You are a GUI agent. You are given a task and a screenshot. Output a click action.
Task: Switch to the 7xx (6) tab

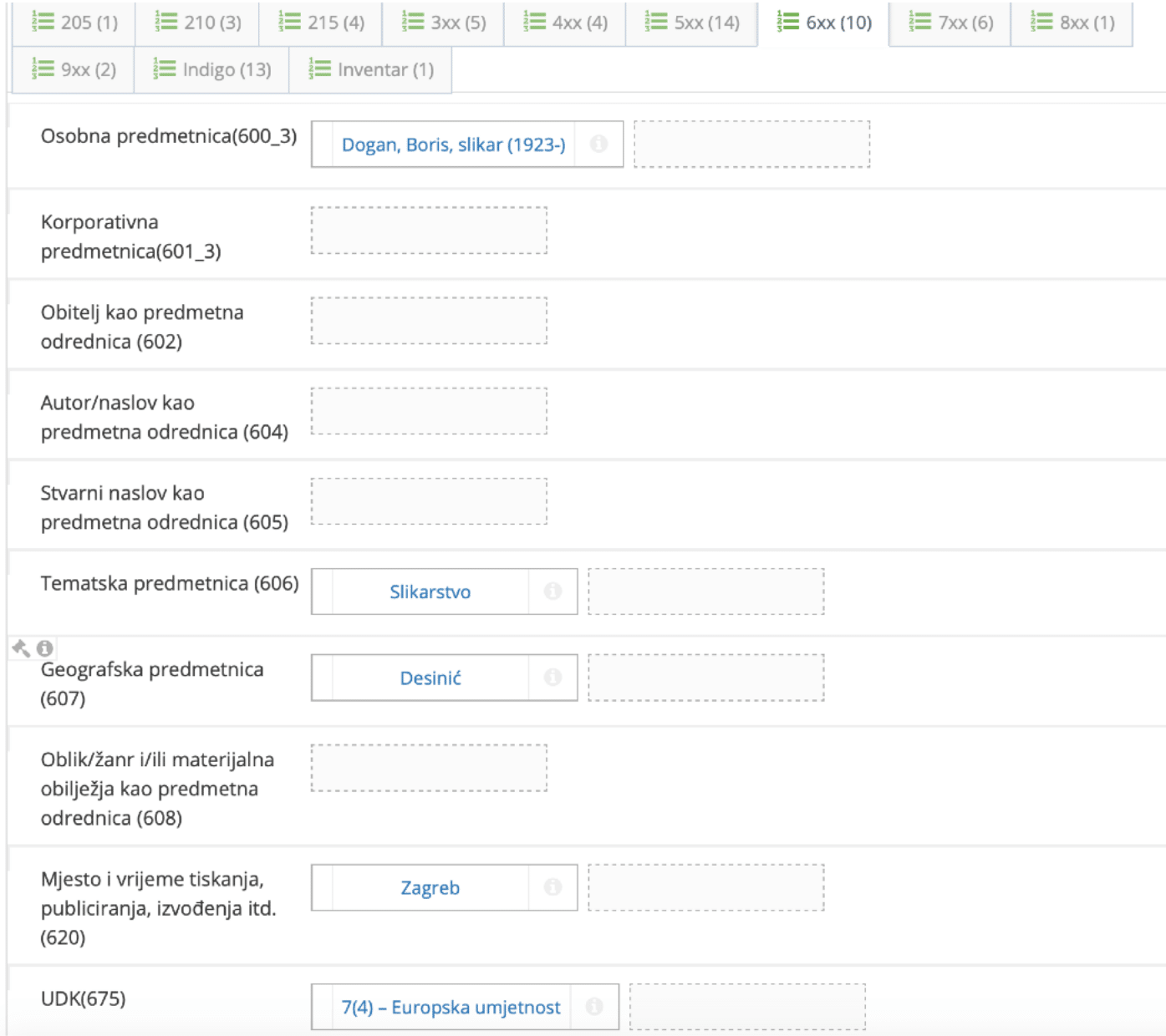949,24
